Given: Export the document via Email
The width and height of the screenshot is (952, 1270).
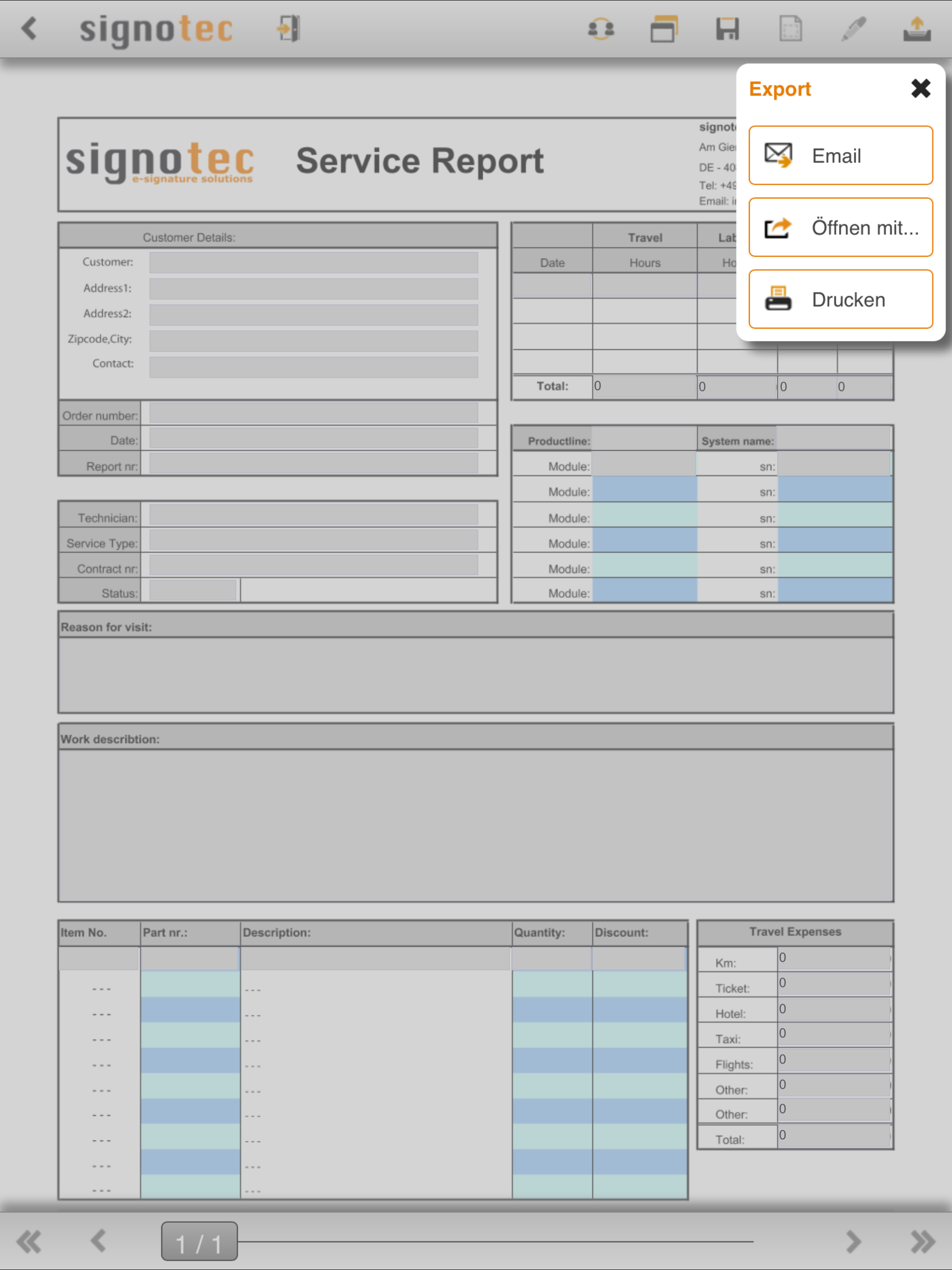Looking at the screenshot, I should pos(840,156).
